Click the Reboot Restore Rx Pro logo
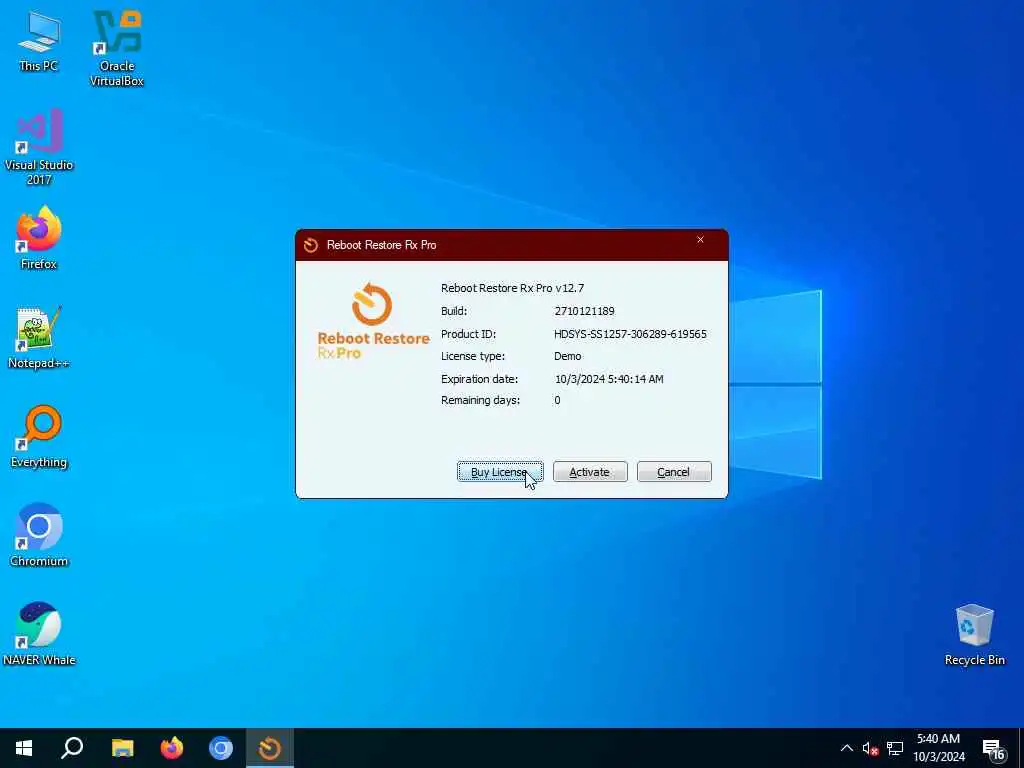Screen dimensions: 1024x768 (x=373, y=321)
